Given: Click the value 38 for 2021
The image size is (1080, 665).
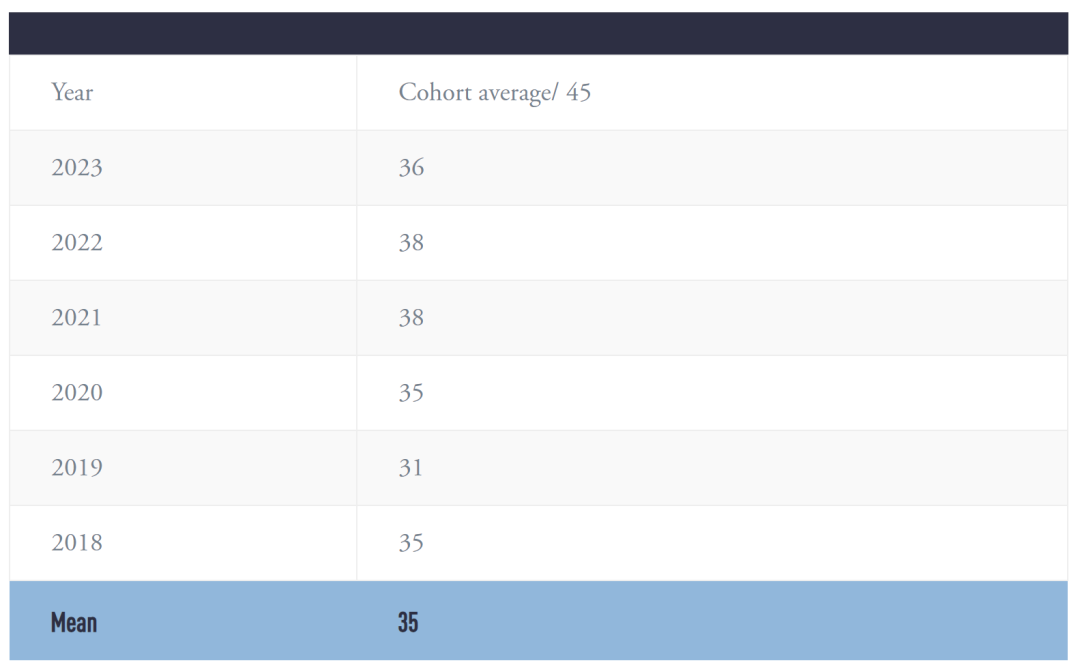Looking at the screenshot, I should 411,318.
